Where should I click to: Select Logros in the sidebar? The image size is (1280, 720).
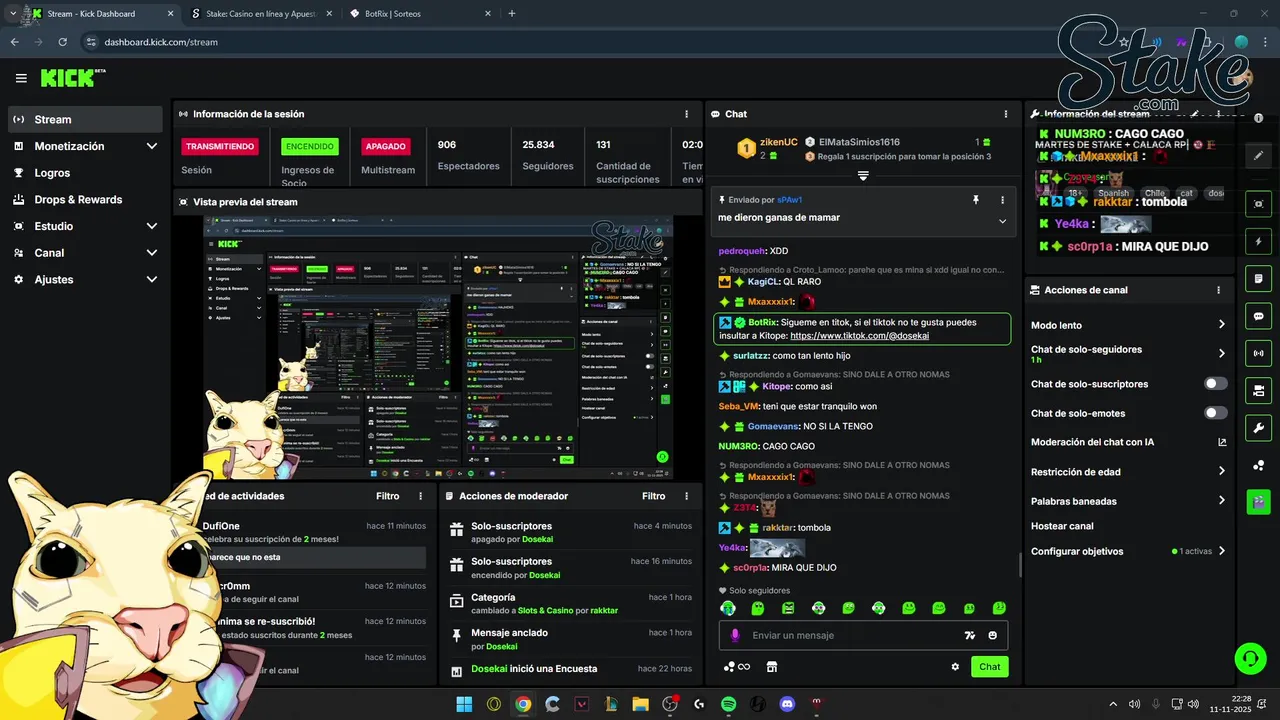click(85, 173)
